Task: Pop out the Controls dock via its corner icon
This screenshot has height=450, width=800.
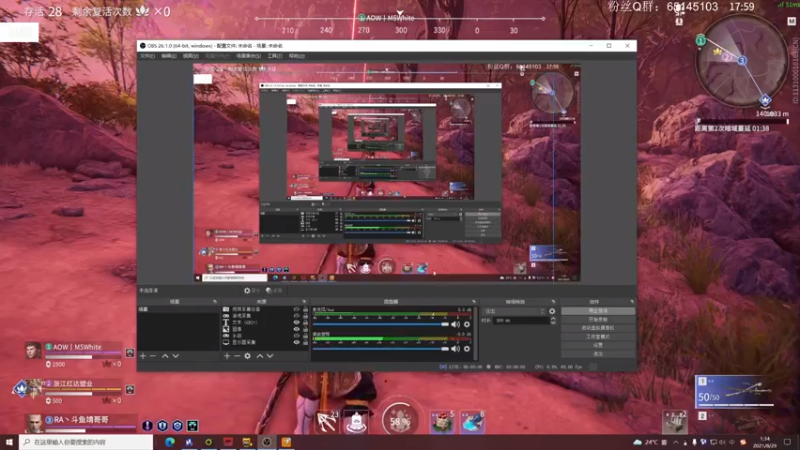Action: (632, 302)
